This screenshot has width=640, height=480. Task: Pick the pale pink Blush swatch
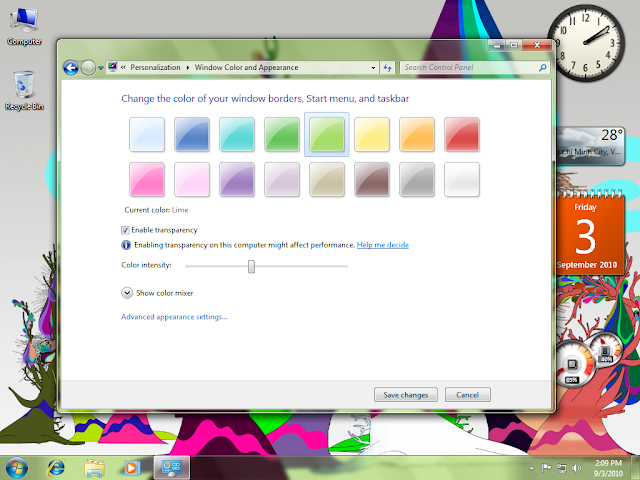click(x=192, y=179)
